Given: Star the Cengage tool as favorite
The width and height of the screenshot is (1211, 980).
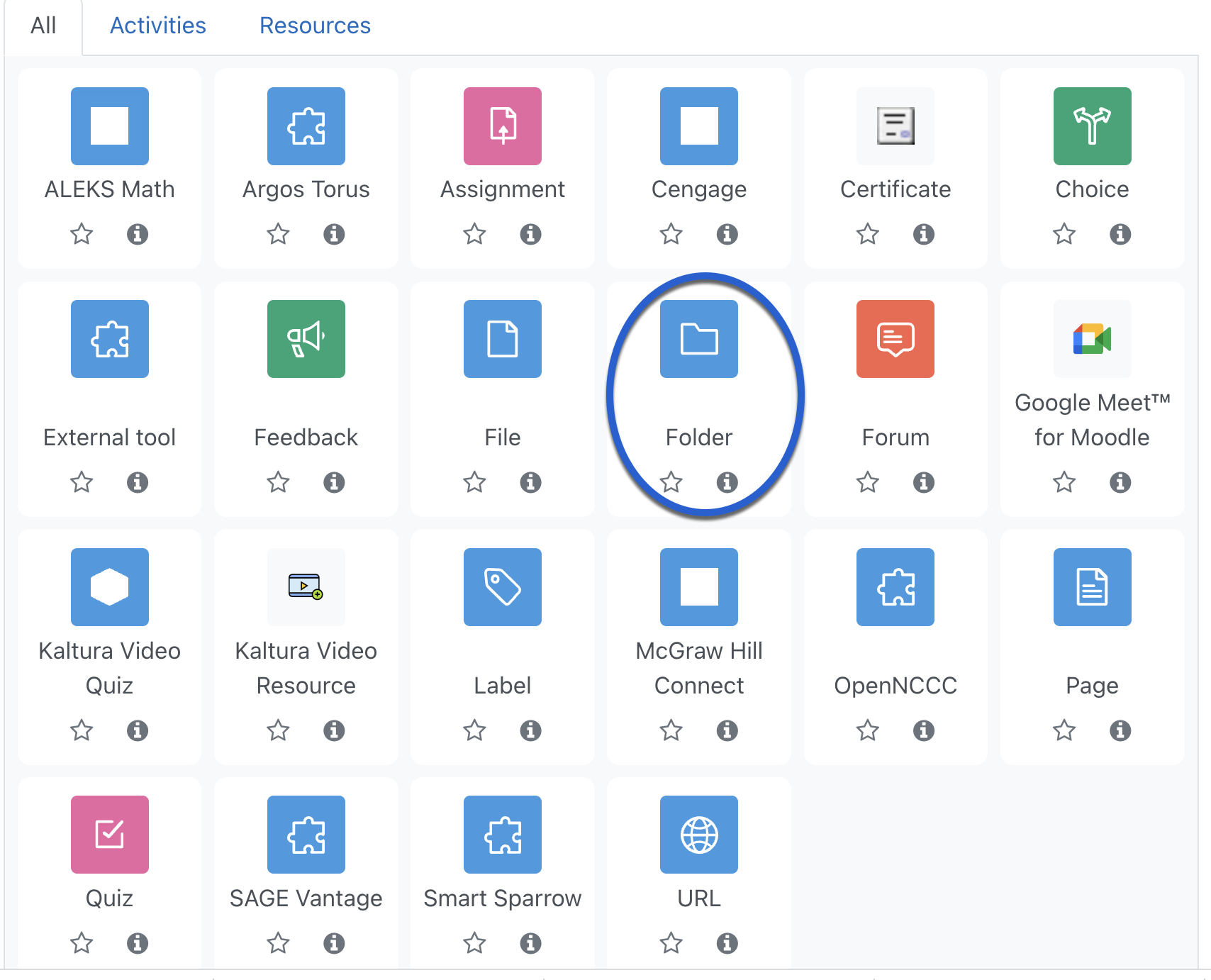Looking at the screenshot, I should tap(671, 234).
